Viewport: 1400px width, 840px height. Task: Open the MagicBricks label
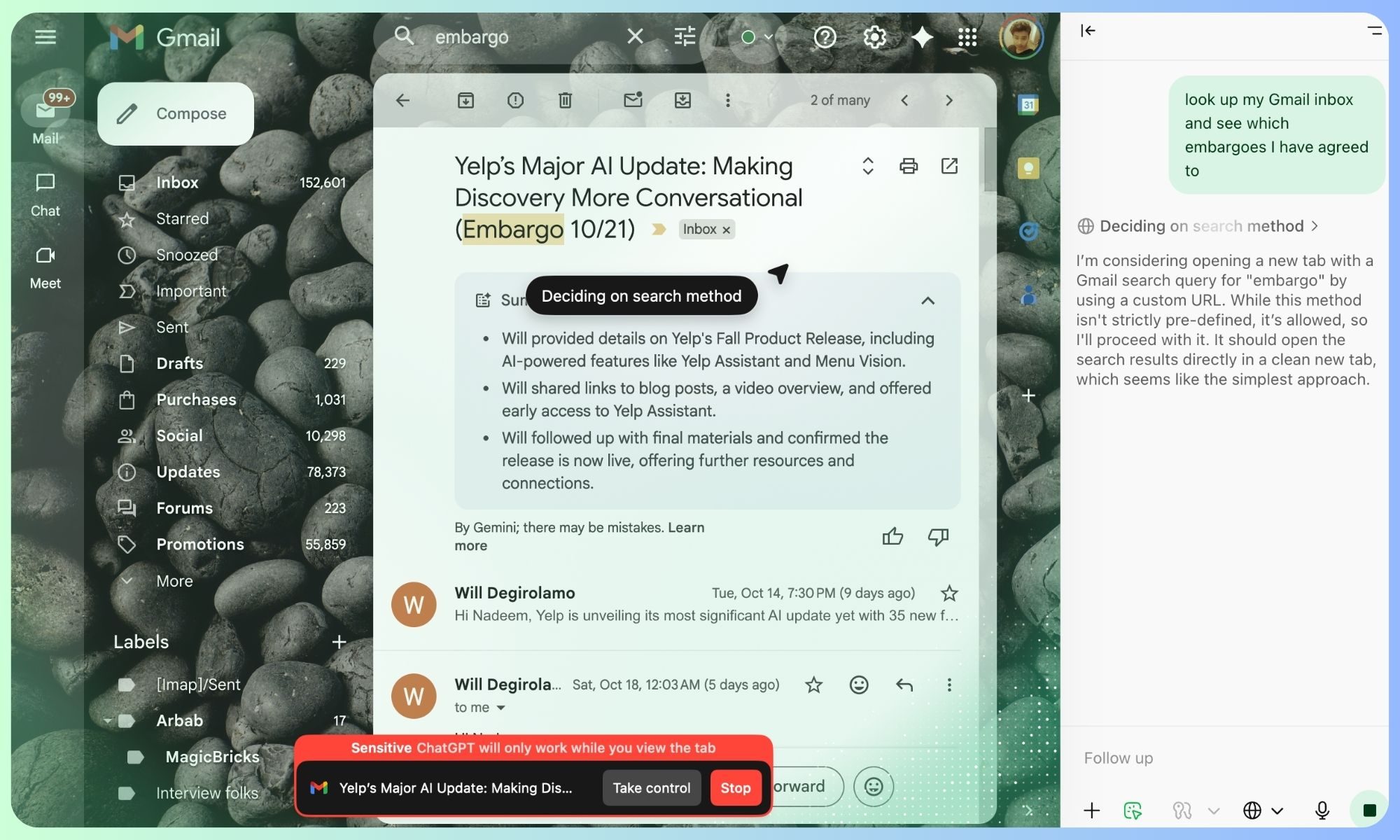pyautogui.click(x=212, y=756)
